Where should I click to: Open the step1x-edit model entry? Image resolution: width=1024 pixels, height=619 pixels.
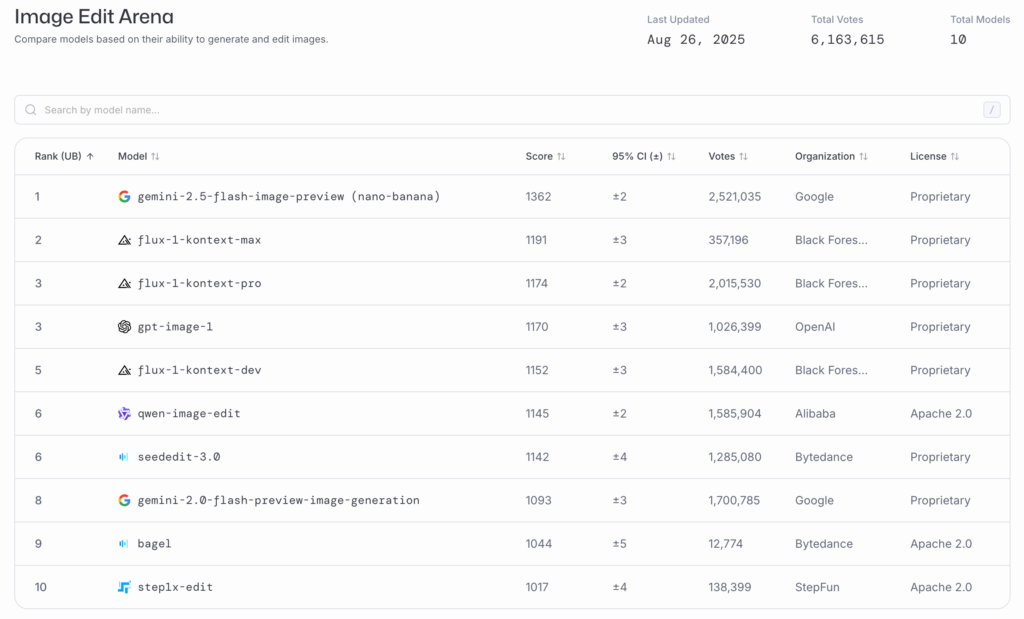coord(175,587)
